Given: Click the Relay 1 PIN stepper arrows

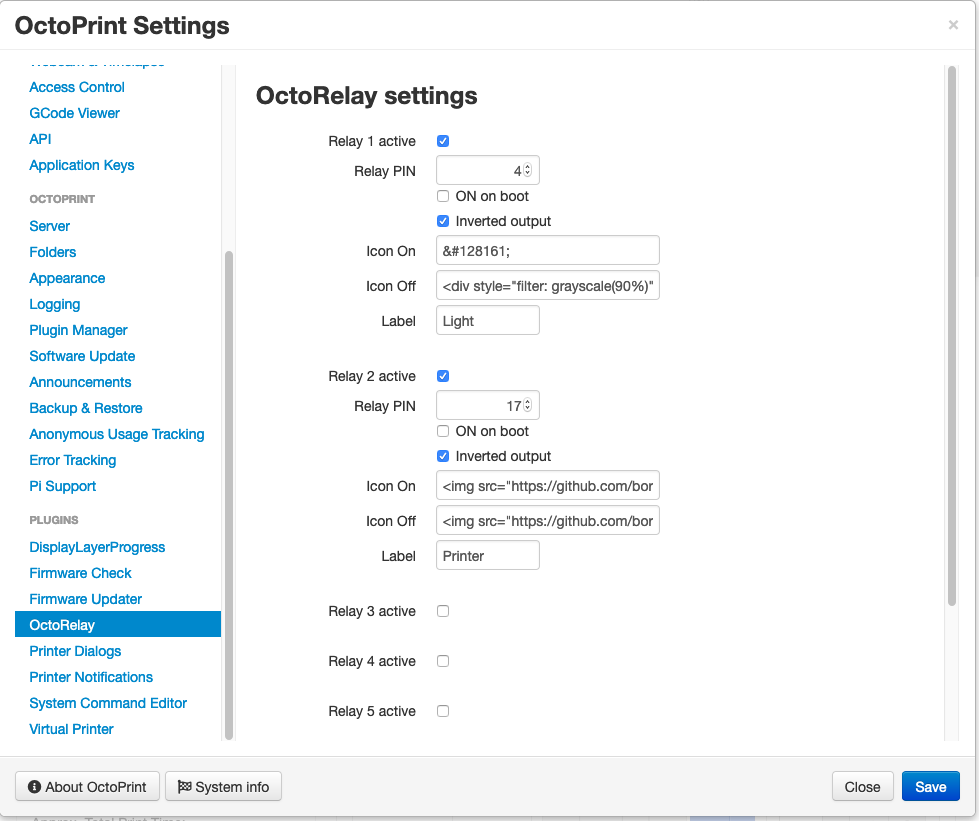Looking at the screenshot, I should [528, 170].
